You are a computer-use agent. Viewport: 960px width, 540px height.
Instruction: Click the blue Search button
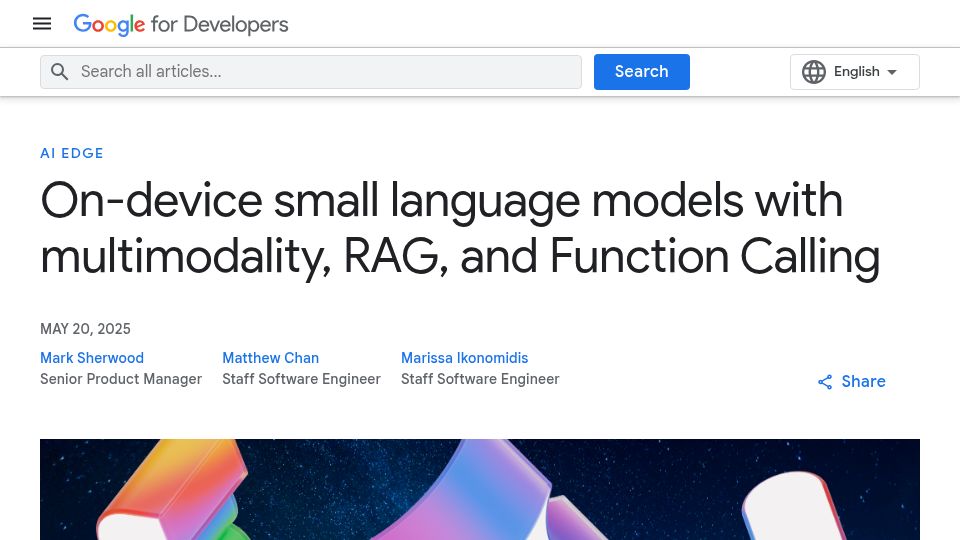(642, 72)
